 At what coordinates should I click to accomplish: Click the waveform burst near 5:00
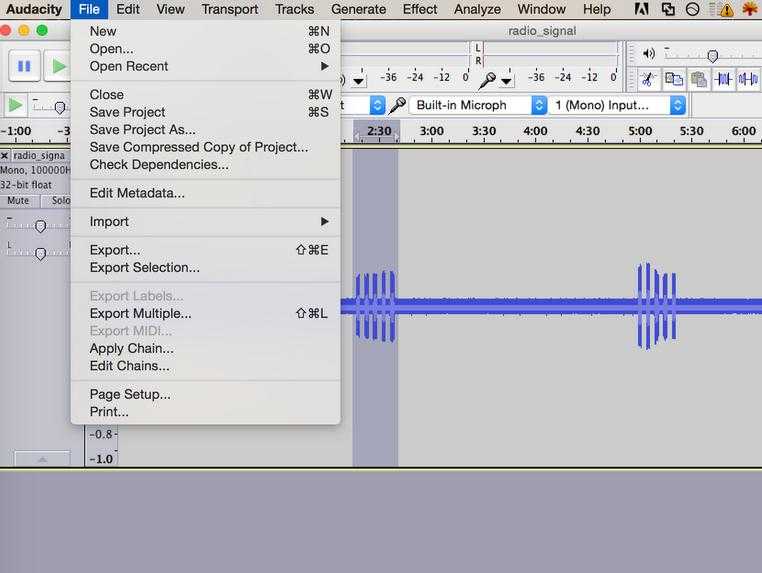point(657,306)
